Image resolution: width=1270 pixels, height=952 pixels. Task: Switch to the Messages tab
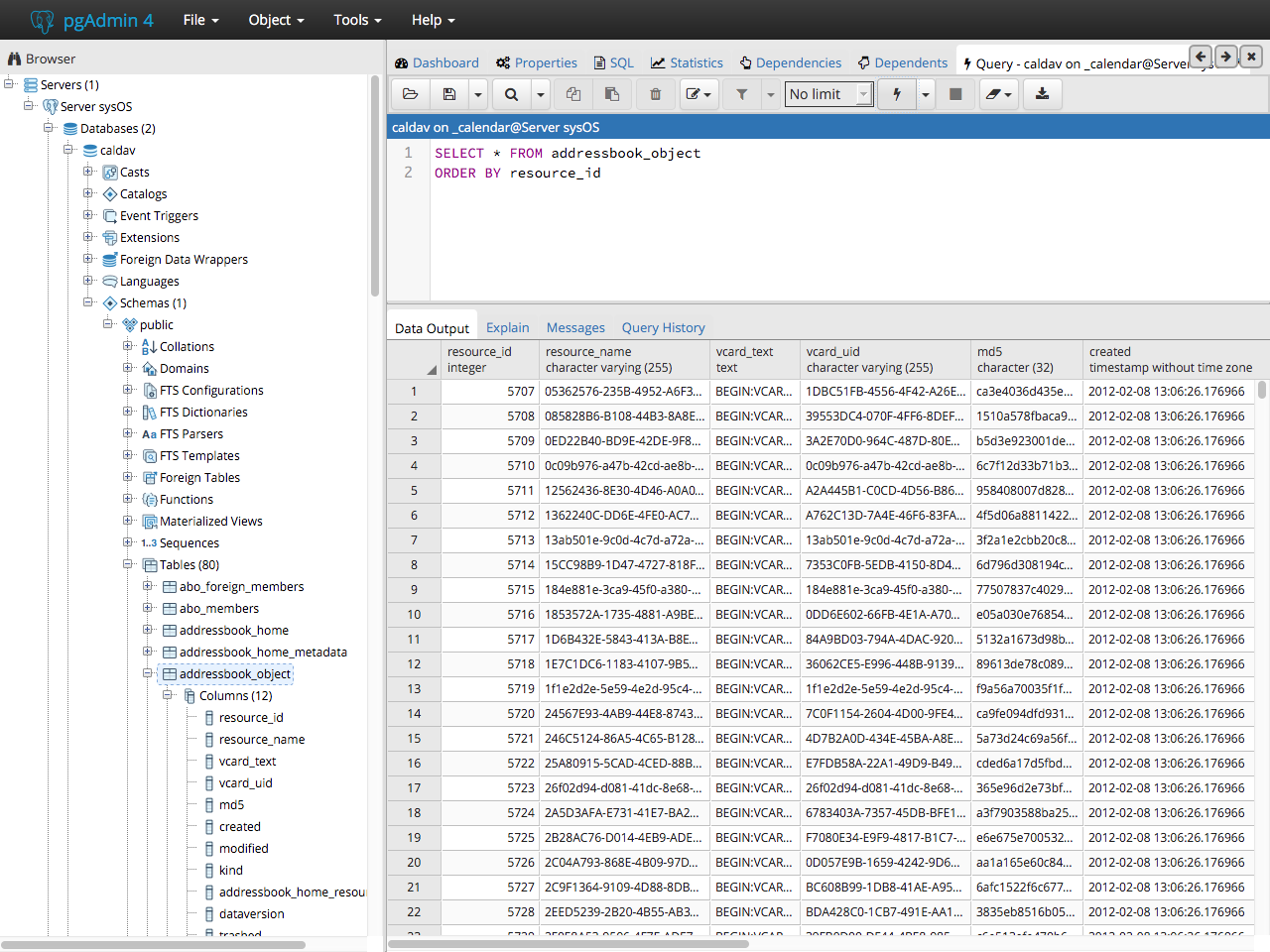[575, 328]
